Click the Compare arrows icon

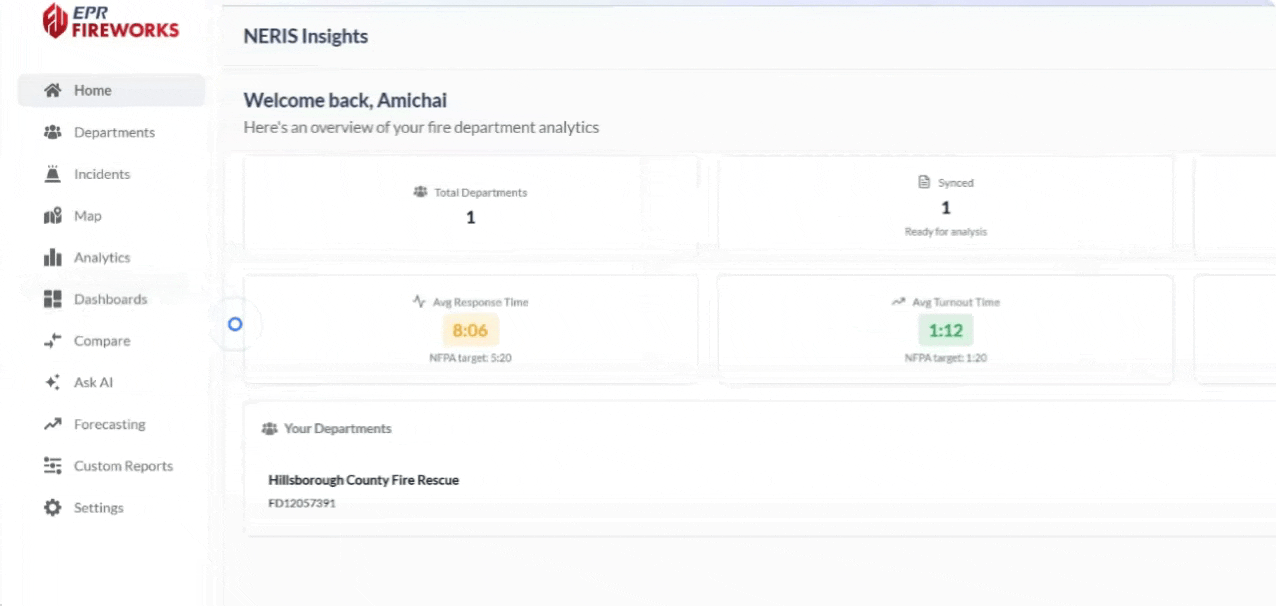53,341
